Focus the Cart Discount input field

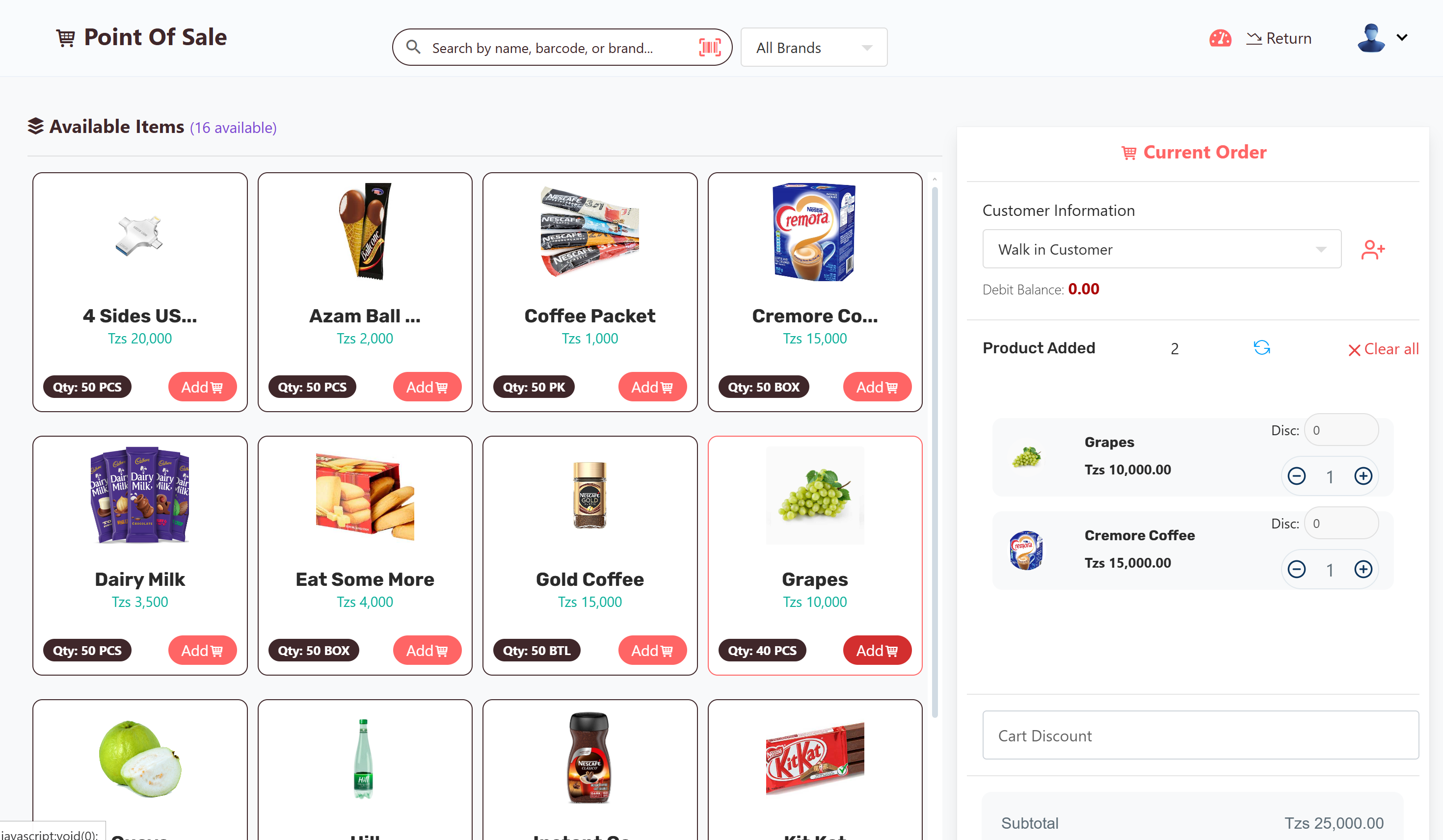pyautogui.click(x=1200, y=735)
